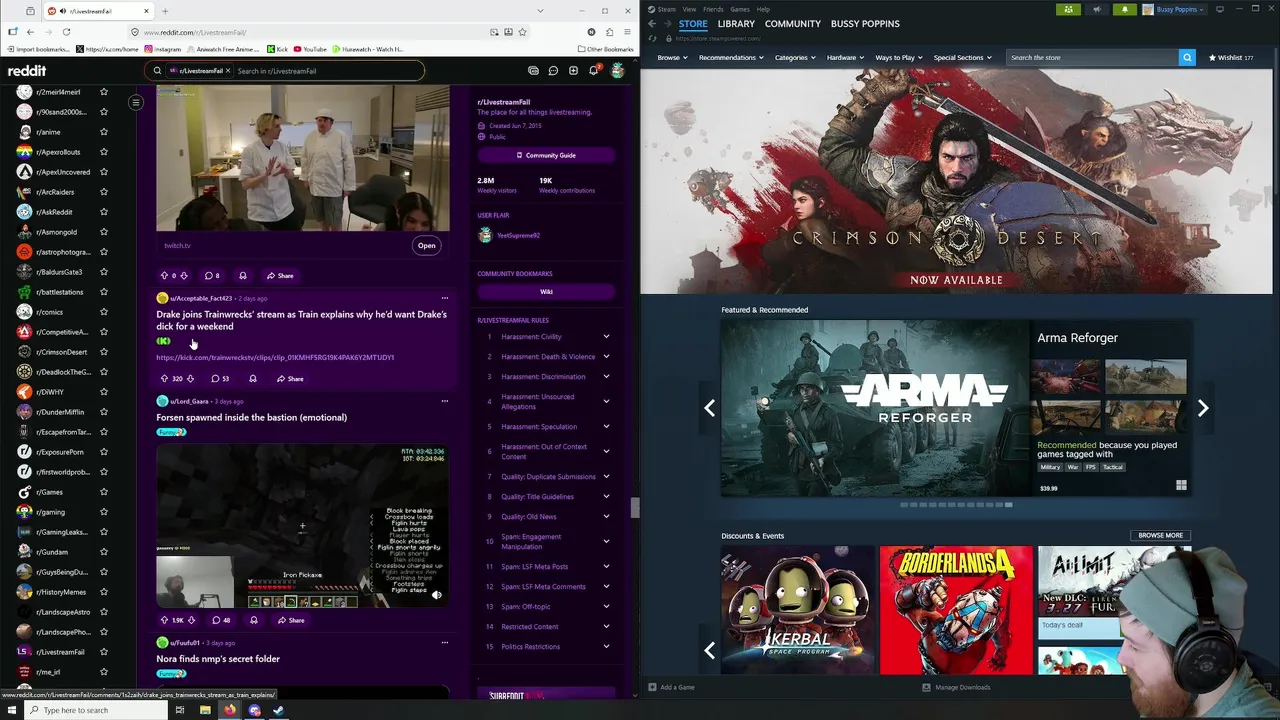Collapse the Reddit left sidebar
Viewport: 1280px width, 720px height.
point(136,102)
